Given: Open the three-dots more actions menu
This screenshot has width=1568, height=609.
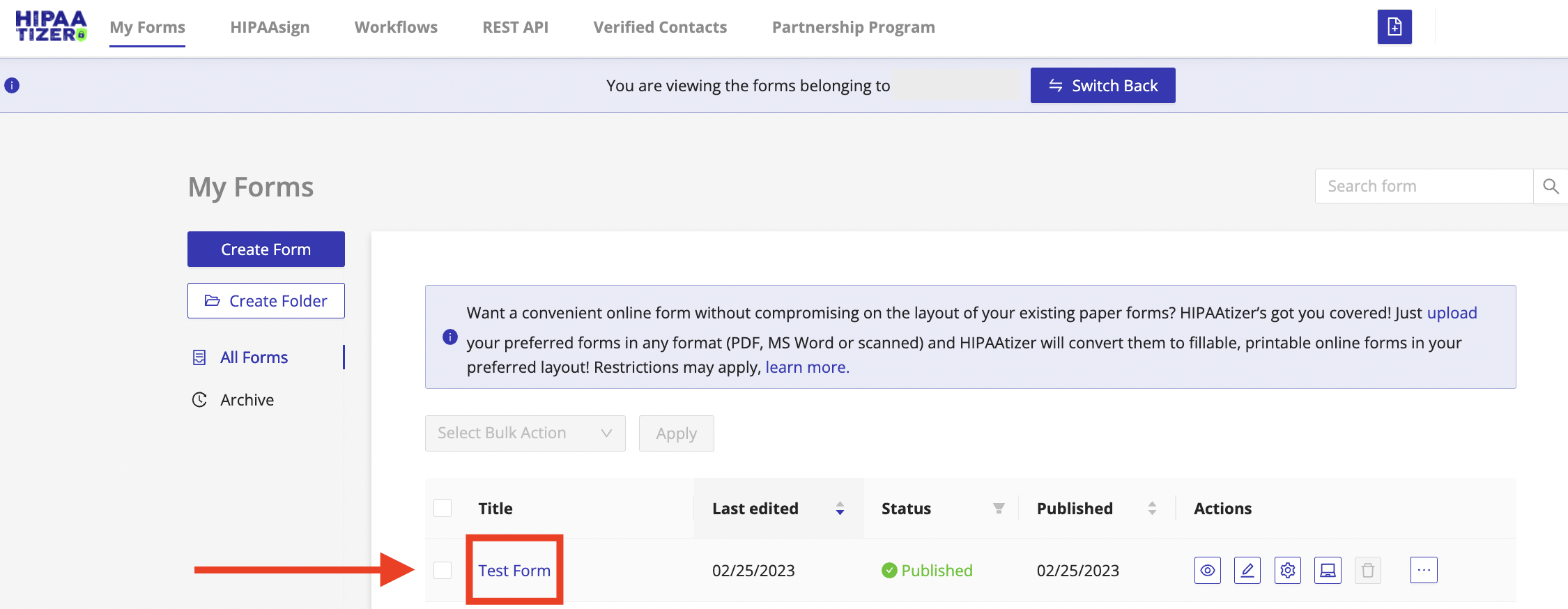Looking at the screenshot, I should [x=1423, y=570].
